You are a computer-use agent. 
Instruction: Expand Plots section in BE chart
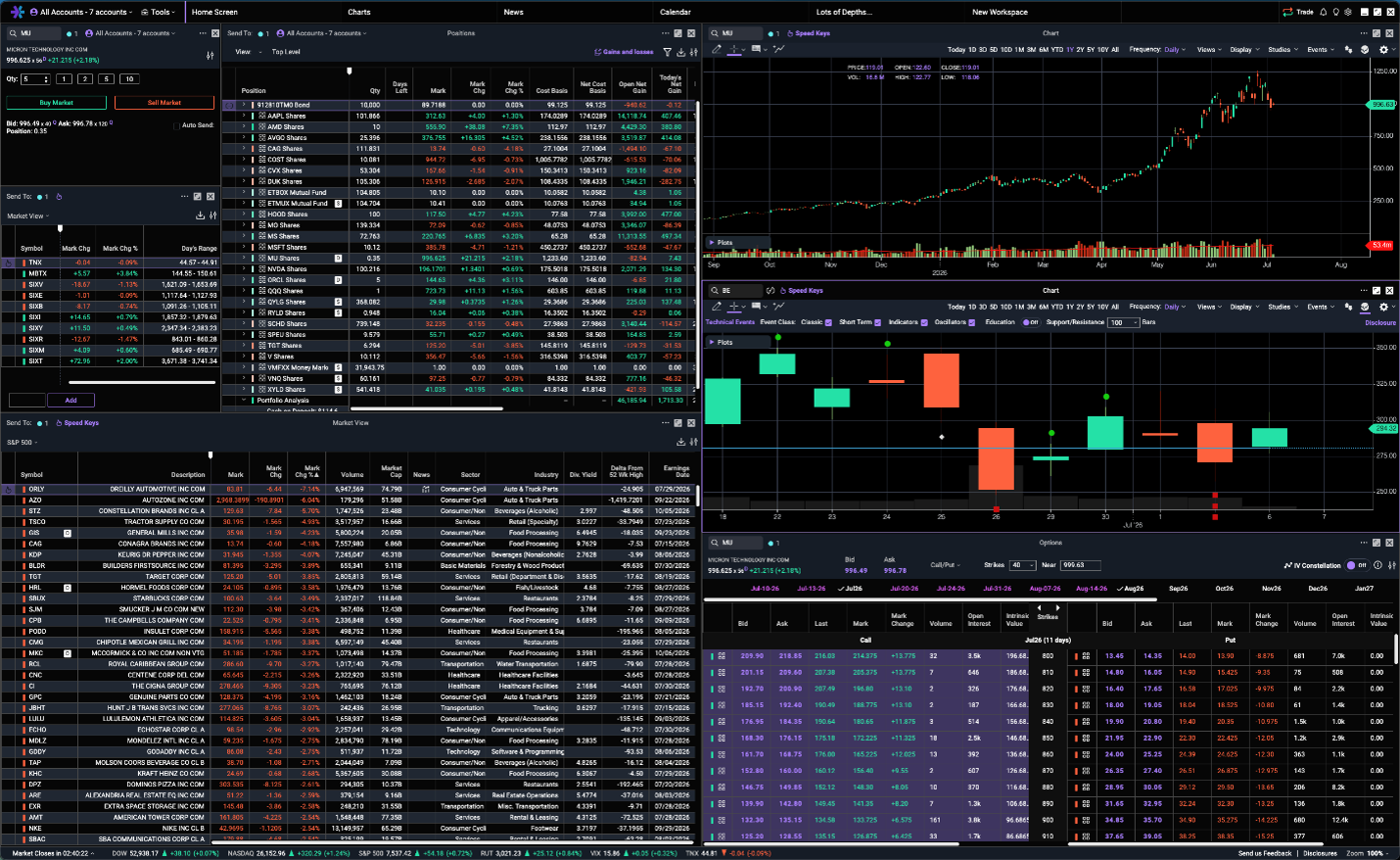[x=712, y=343]
